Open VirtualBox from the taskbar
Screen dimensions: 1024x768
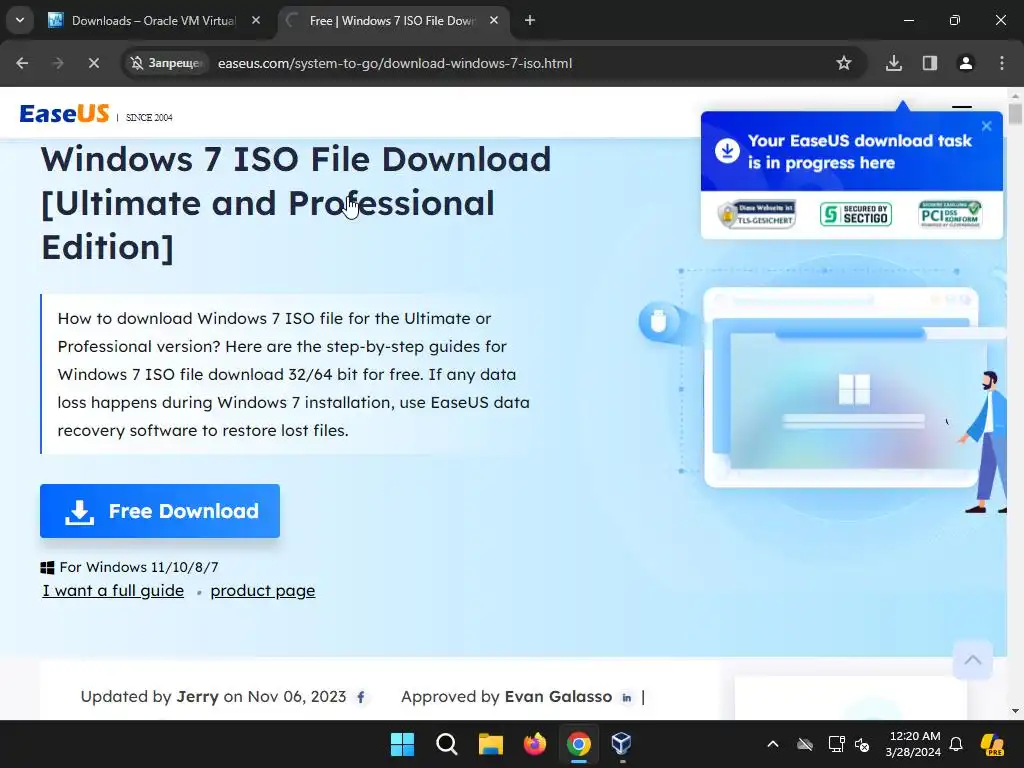622,744
